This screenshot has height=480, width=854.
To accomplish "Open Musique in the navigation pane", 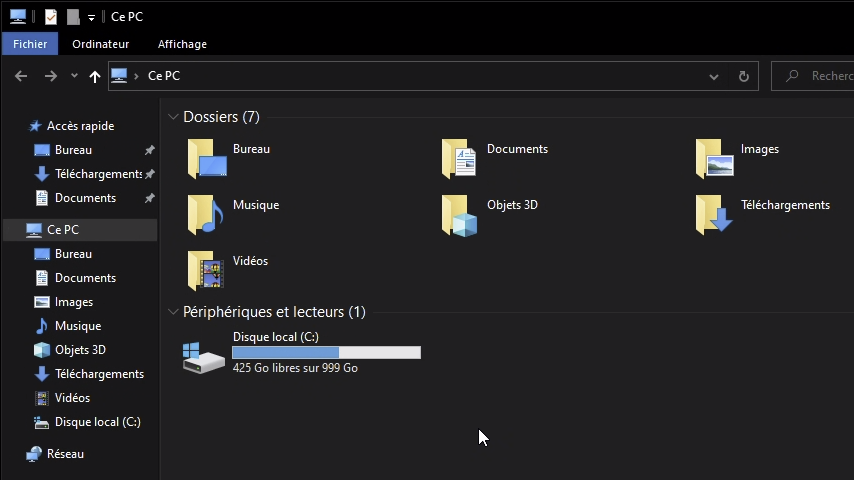I will pos(78,326).
